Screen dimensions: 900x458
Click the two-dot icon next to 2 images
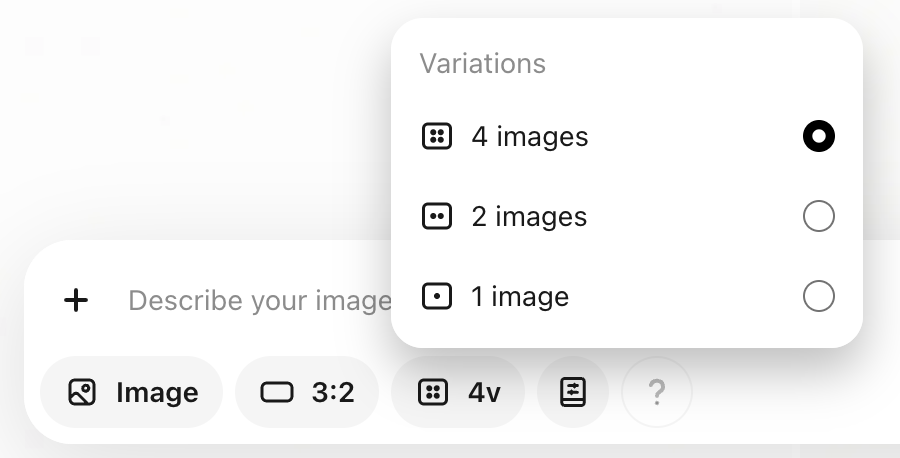coord(437,217)
